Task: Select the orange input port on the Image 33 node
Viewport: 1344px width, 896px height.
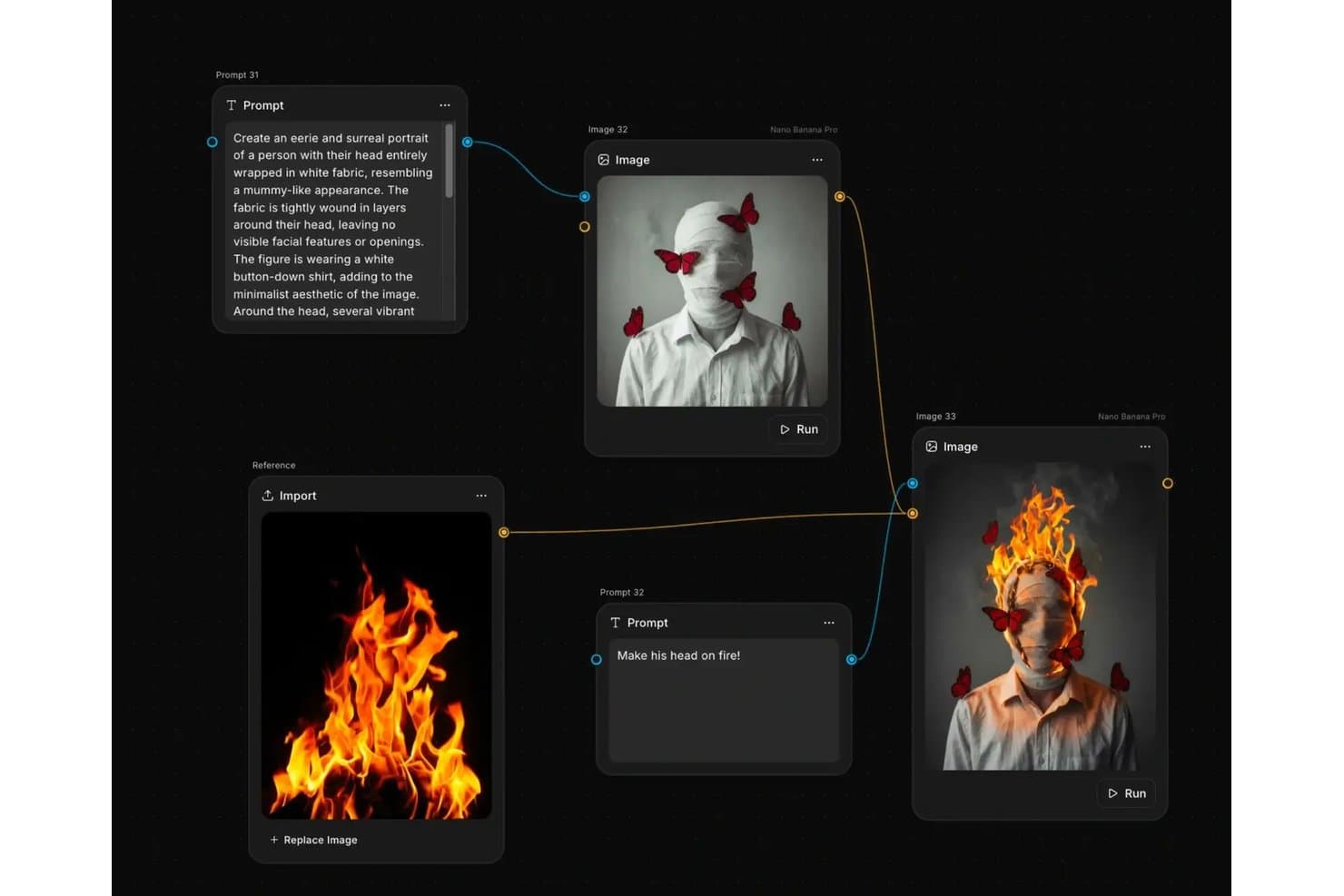Action: pyautogui.click(x=913, y=514)
